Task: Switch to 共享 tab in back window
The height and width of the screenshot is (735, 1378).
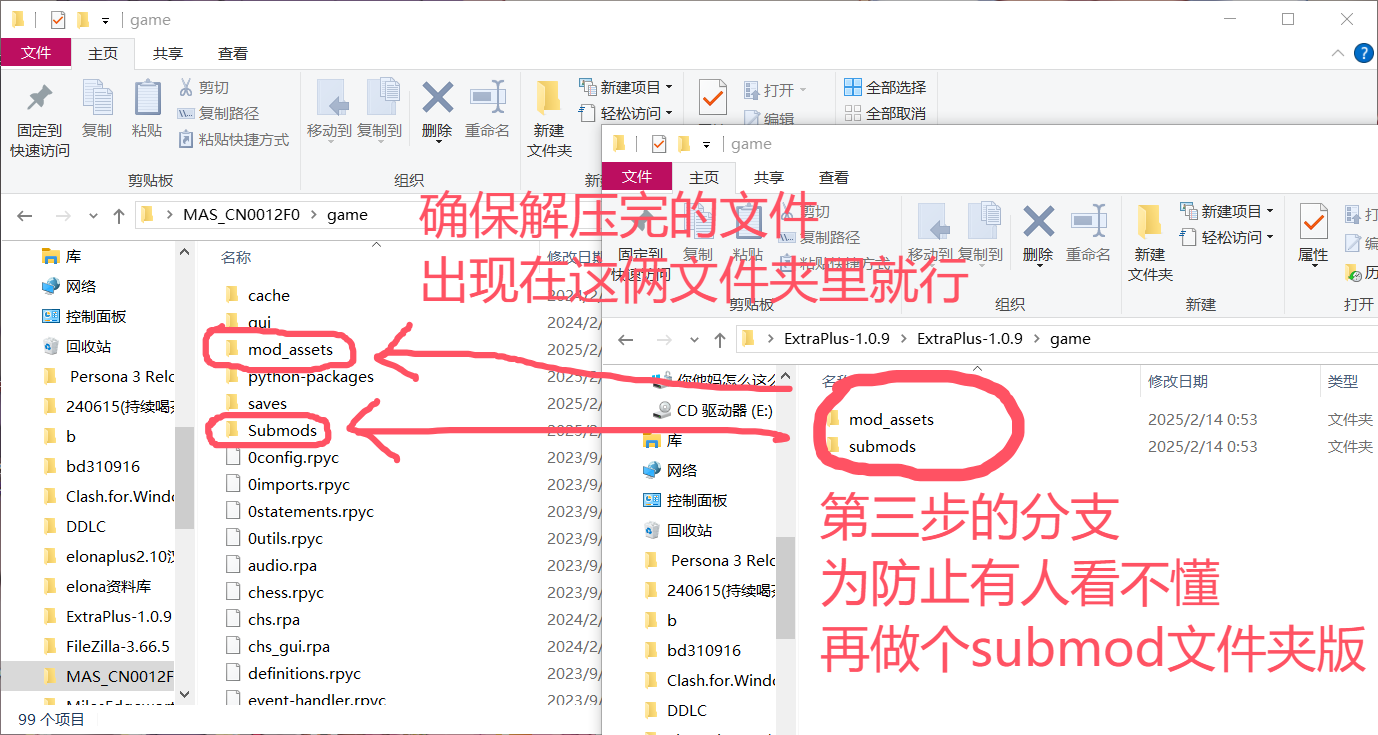Action: [168, 53]
